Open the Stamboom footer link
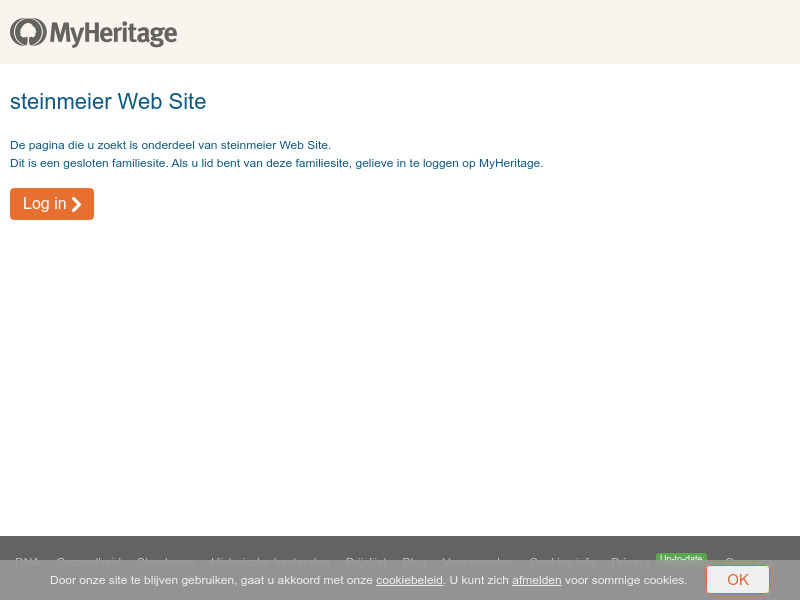The height and width of the screenshot is (600, 800). tap(166, 562)
